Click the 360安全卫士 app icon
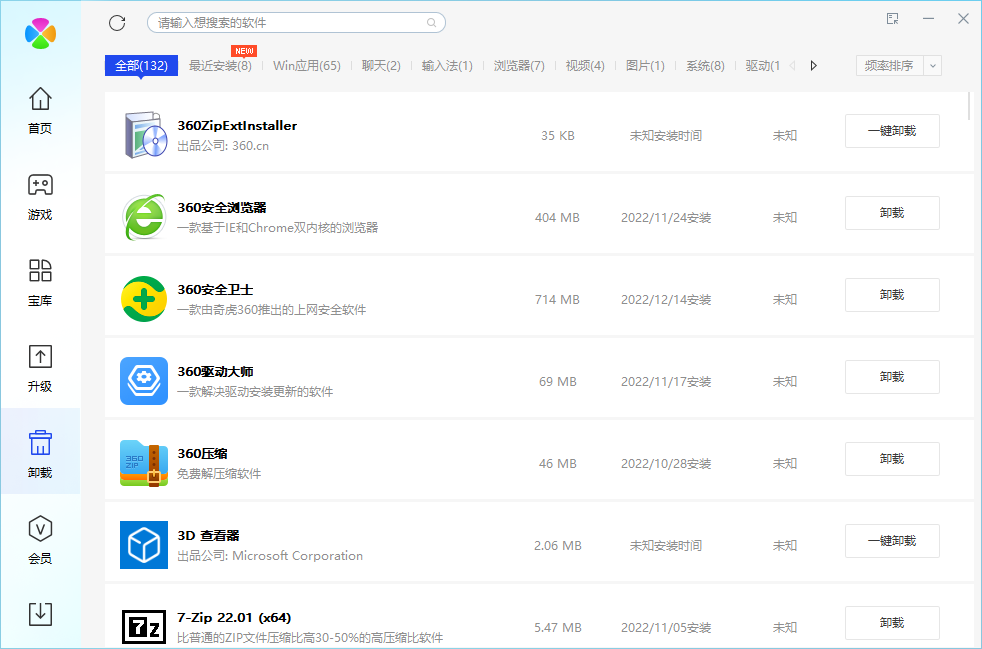Viewport: 982px width, 649px height. (144, 299)
